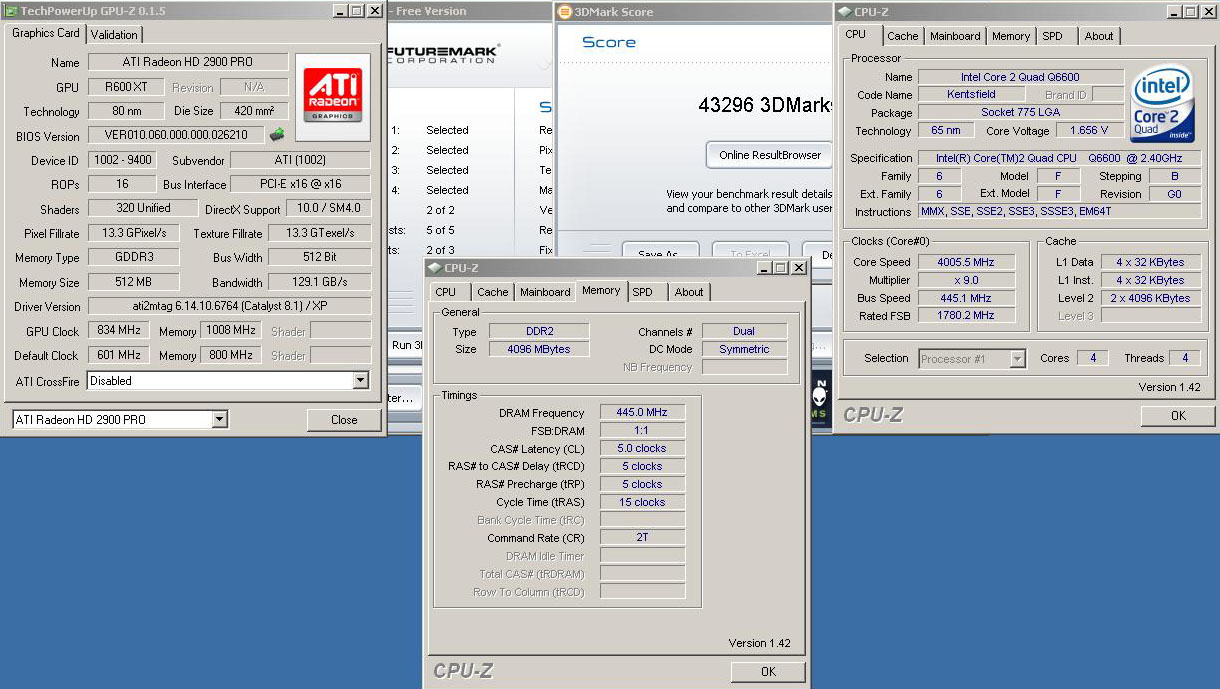This screenshot has height=689, width=1220.
Task: Open the Mainboard tab in right CPU-Z window
Action: (x=955, y=36)
